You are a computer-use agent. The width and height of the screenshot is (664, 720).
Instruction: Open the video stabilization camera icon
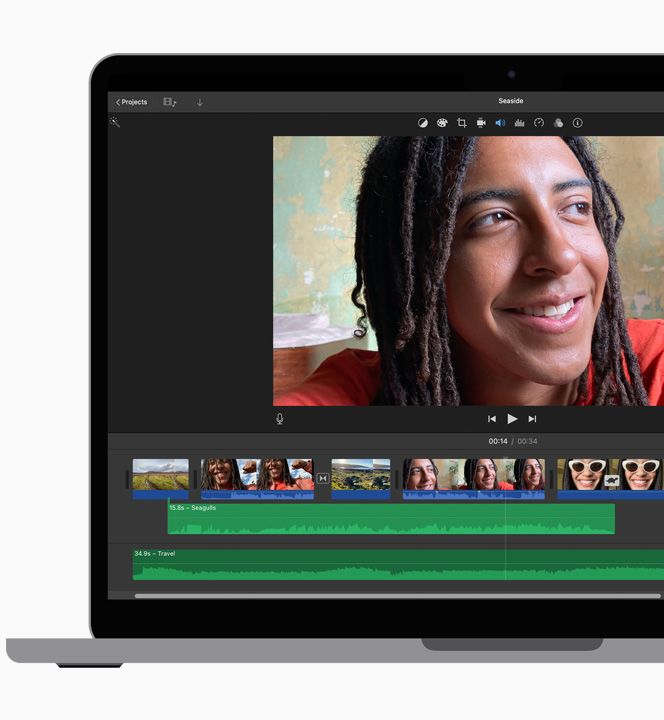click(481, 123)
